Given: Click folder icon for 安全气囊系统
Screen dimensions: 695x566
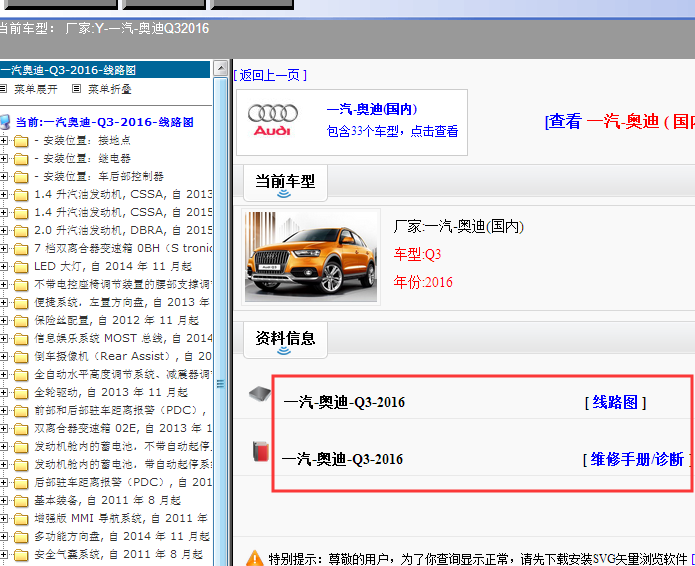Looking at the screenshot, I should 21,555.
